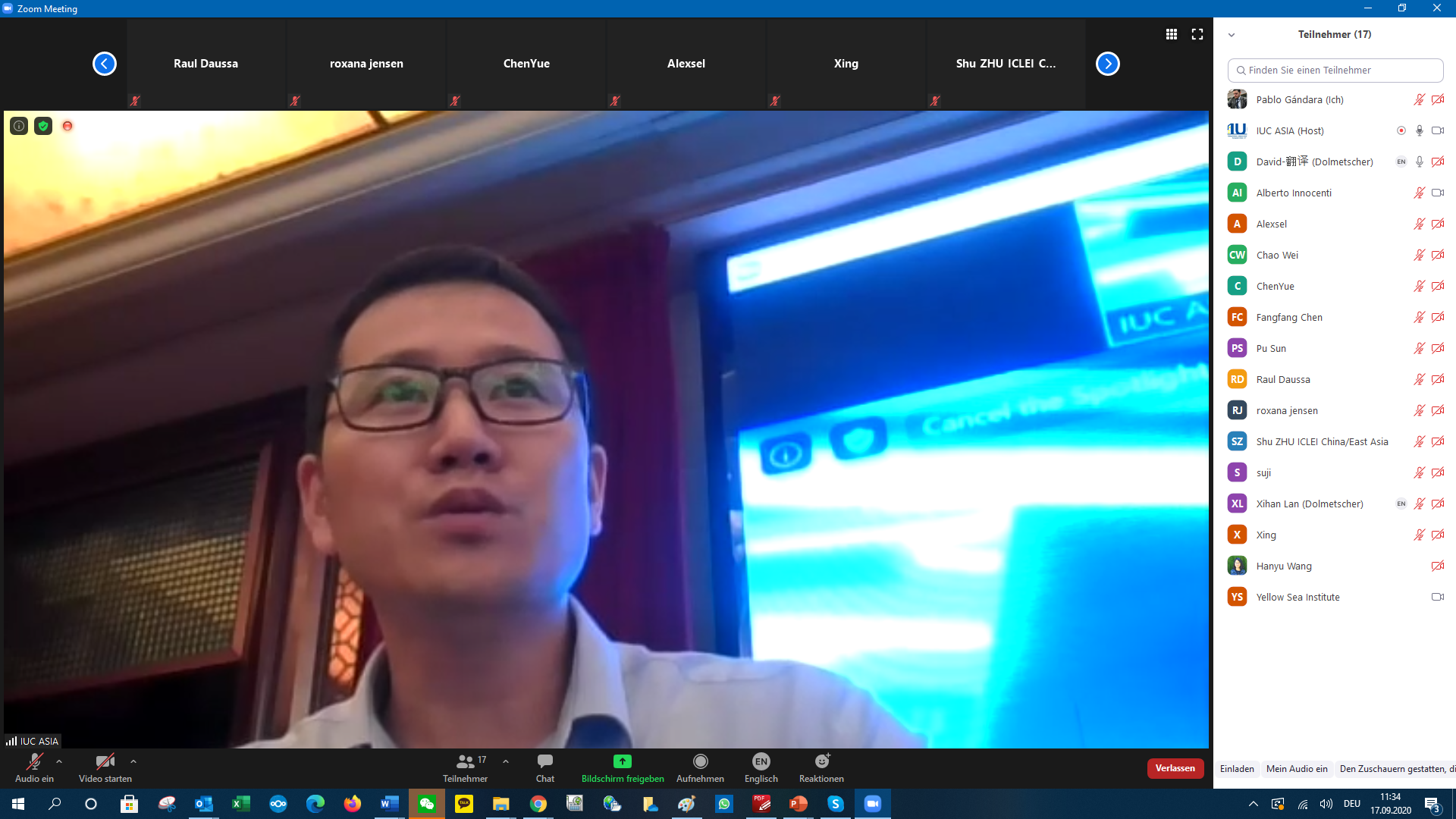Open the Chat panel

[544, 767]
